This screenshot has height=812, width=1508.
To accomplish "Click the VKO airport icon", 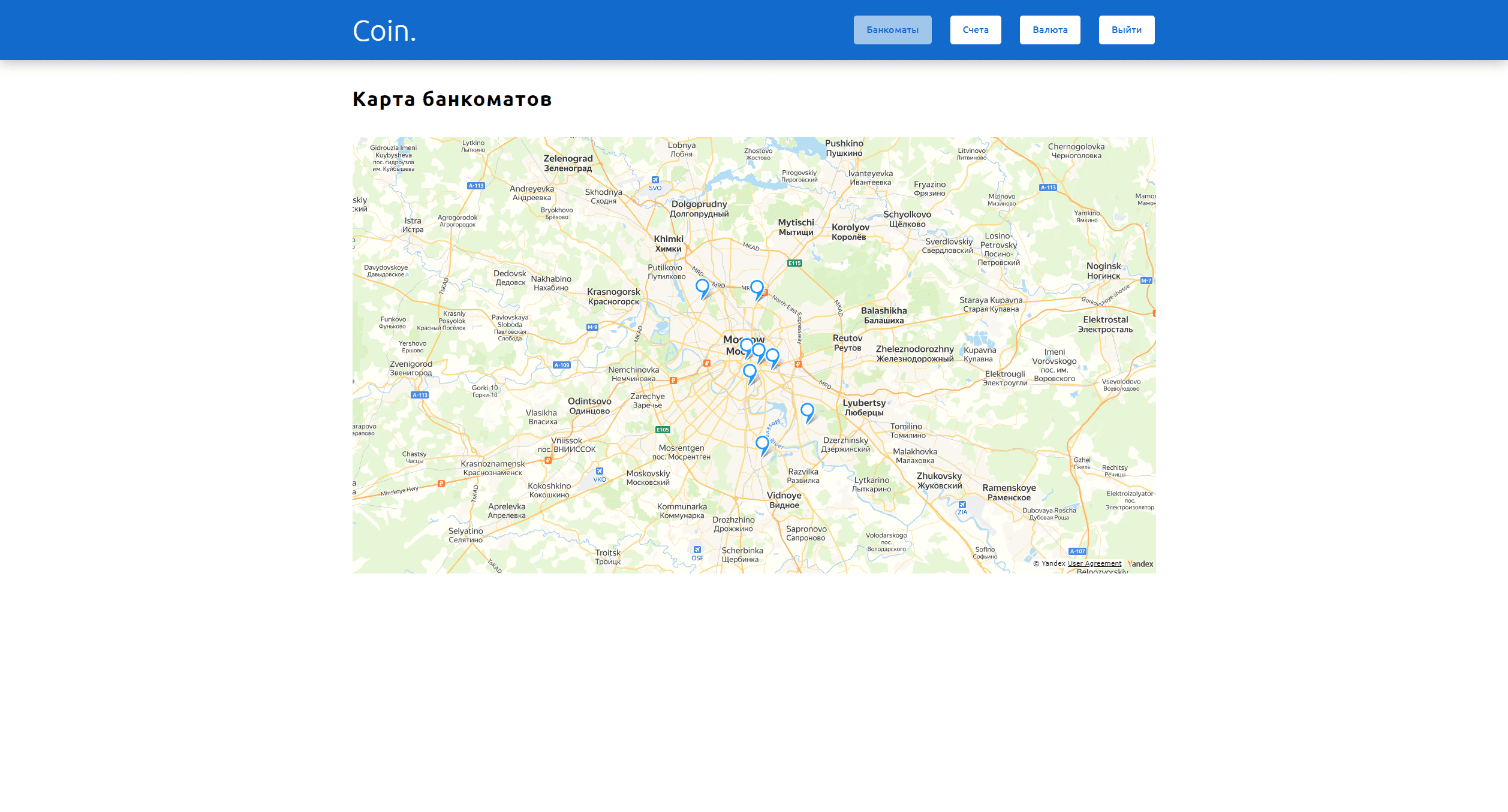I will click(600, 471).
